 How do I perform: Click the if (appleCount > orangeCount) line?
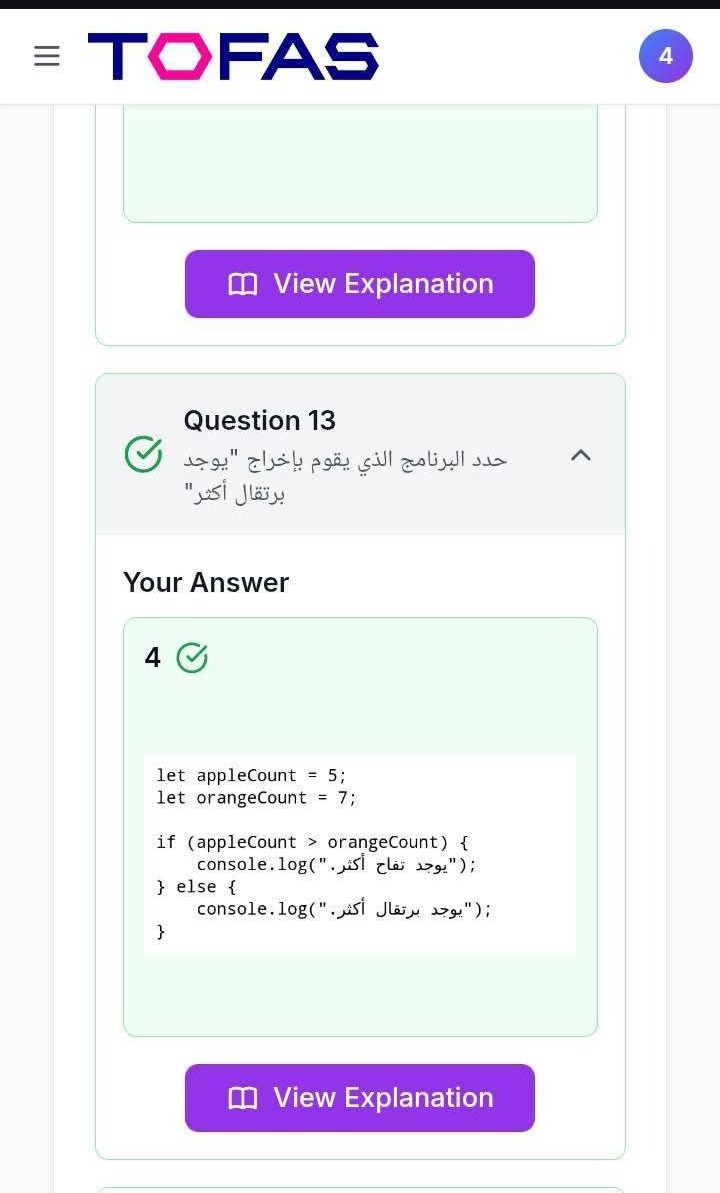click(x=312, y=842)
